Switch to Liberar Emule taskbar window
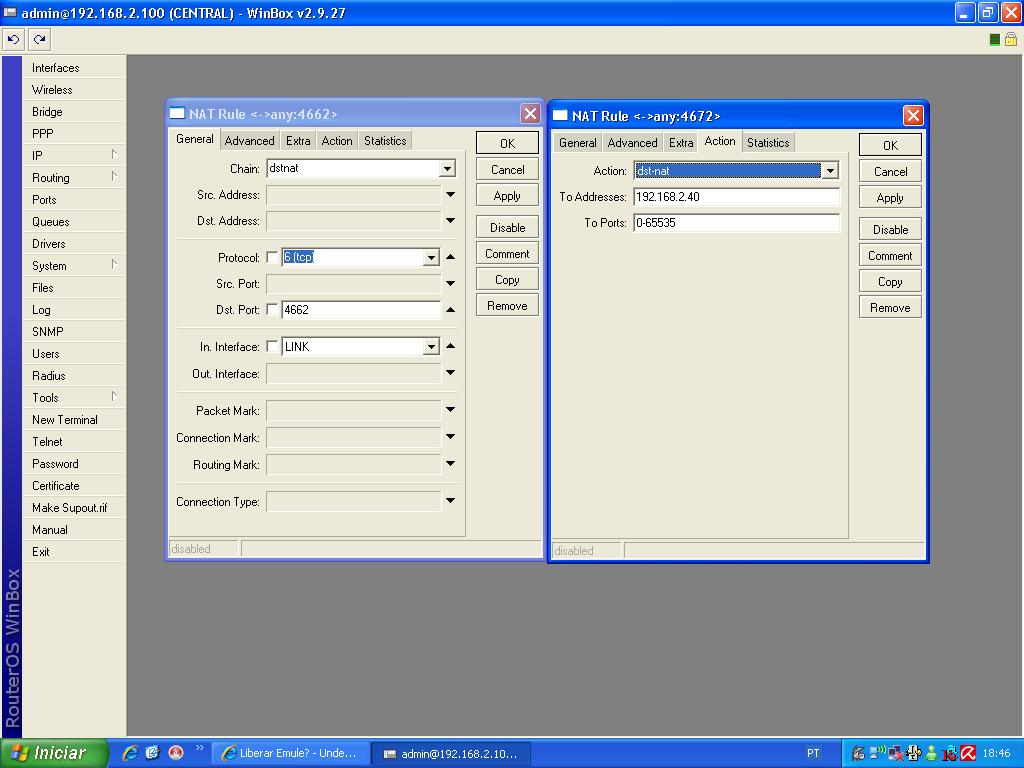The width and height of the screenshot is (1024, 768). [291, 754]
